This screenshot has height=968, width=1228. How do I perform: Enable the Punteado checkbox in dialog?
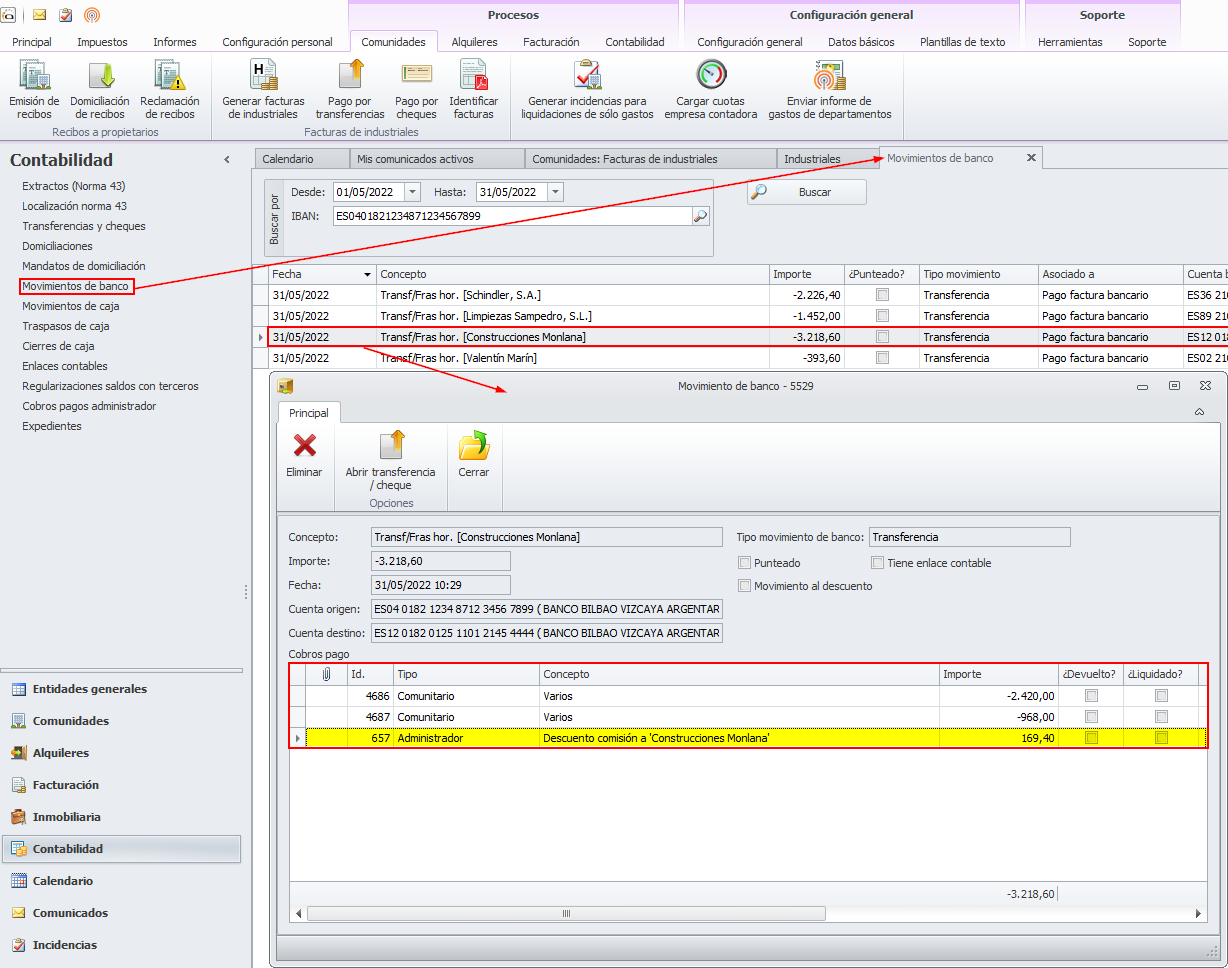click(744, 563)
